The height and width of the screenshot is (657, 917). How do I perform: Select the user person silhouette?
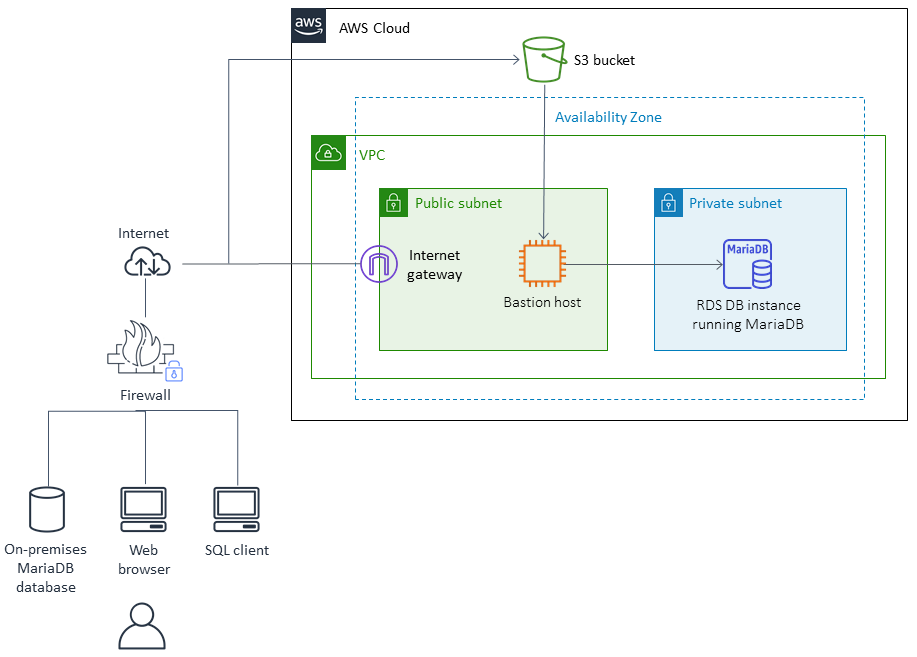(143, 627)
